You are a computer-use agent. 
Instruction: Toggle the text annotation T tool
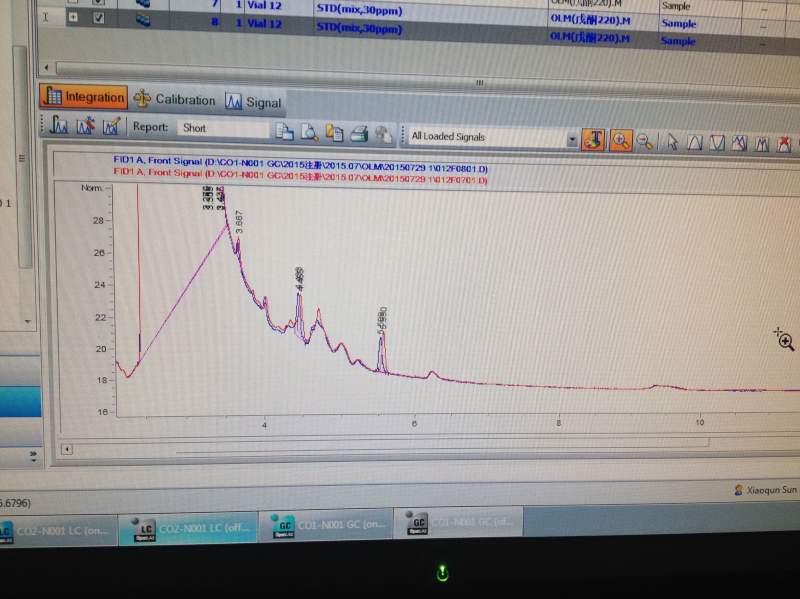[x=593, y=139]
